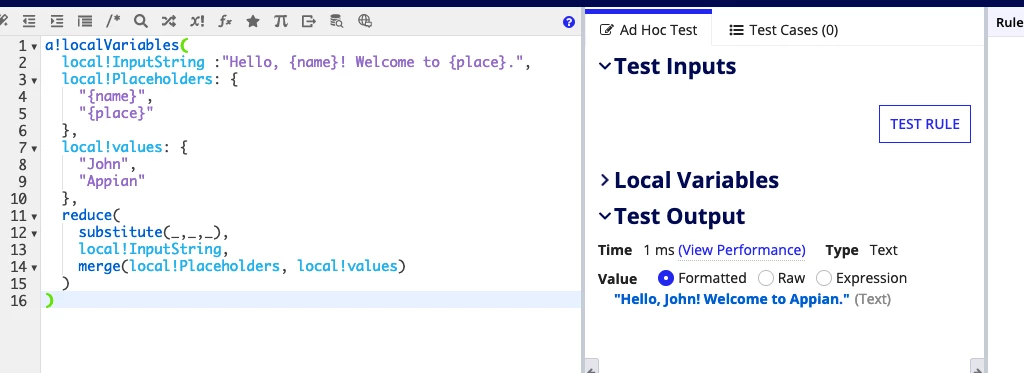
Task: Click the x! rule input icon
Action: pos(197,22)
